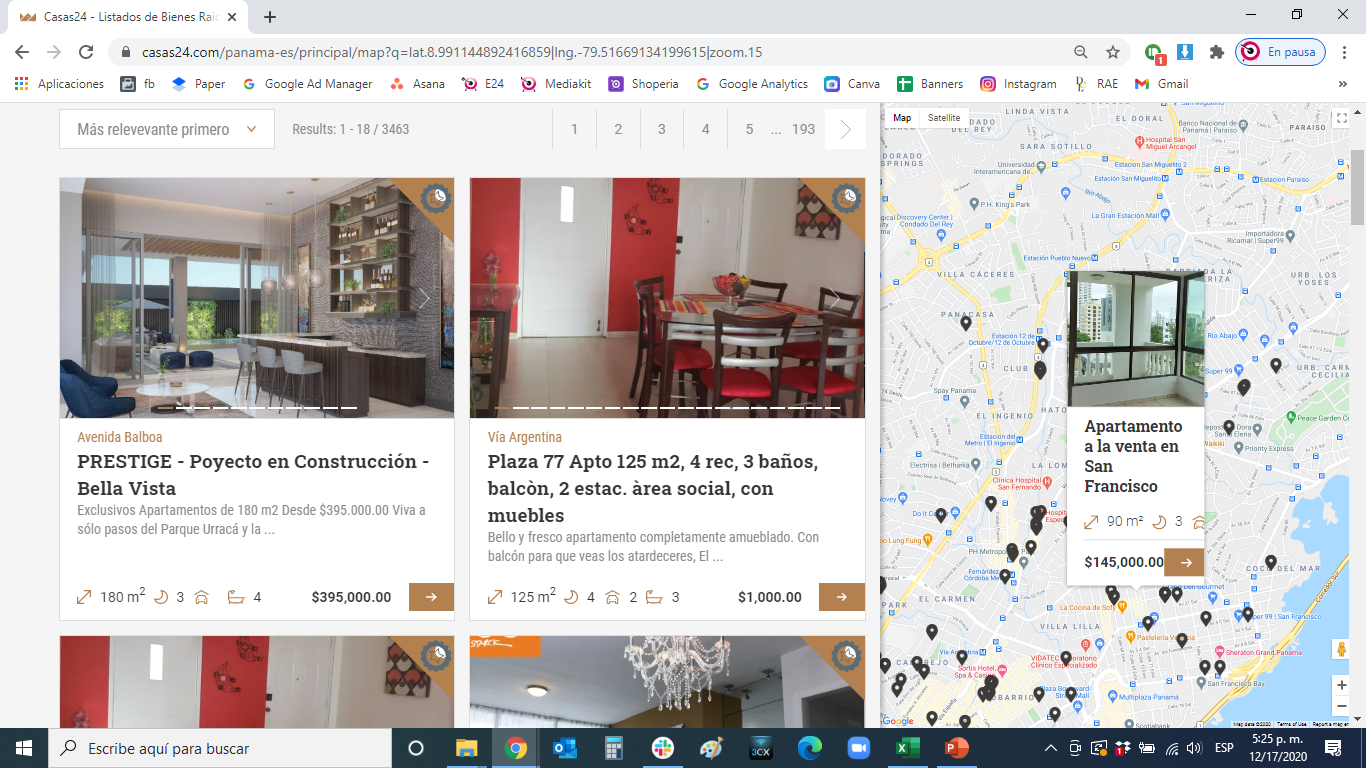Switch the map to Satellite view
The height and width of the screenshot is (768, 1366).
(944, 118)
